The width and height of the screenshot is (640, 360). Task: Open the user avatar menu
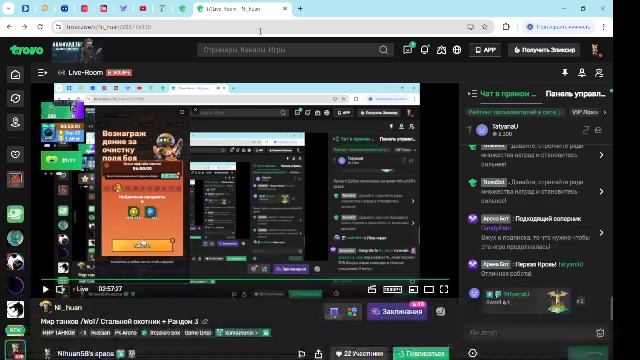pos(596,50)
